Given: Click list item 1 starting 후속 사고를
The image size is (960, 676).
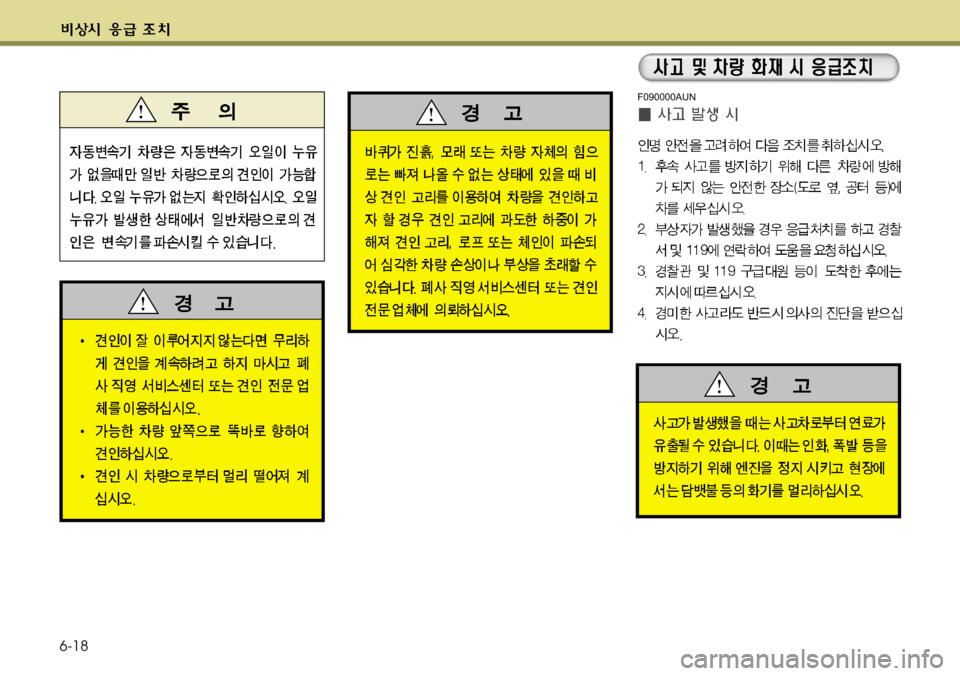Looking at the screenshot, I should tap(770, 187).
